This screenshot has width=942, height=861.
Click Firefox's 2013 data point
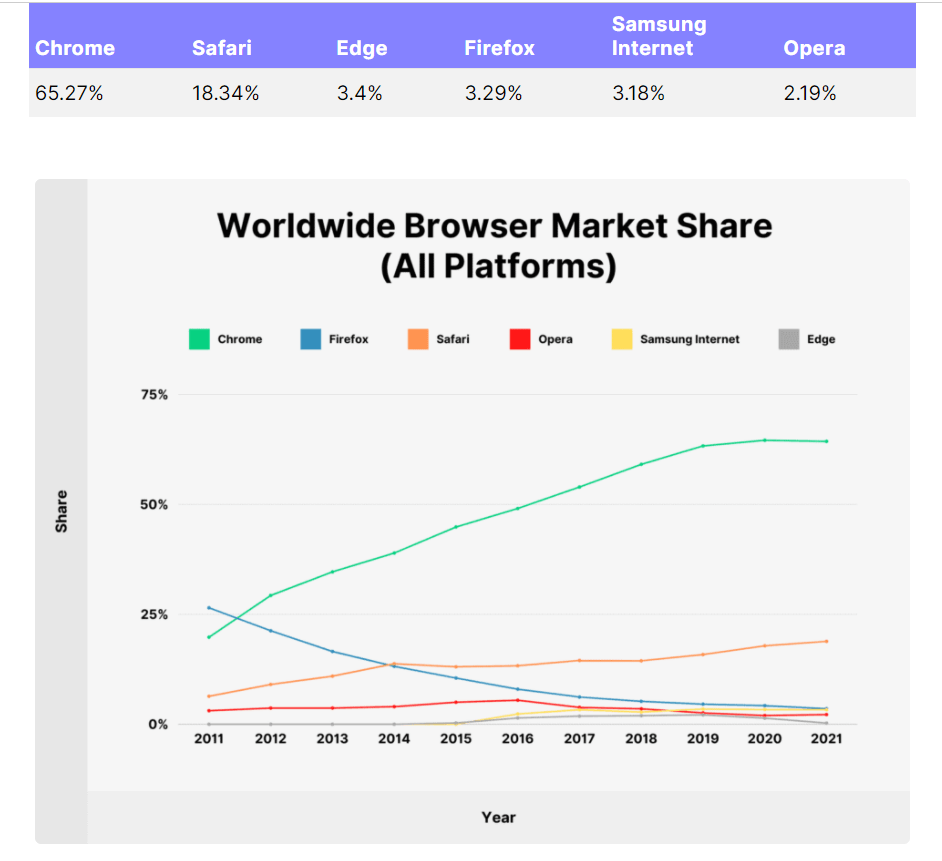click(332, 652)
